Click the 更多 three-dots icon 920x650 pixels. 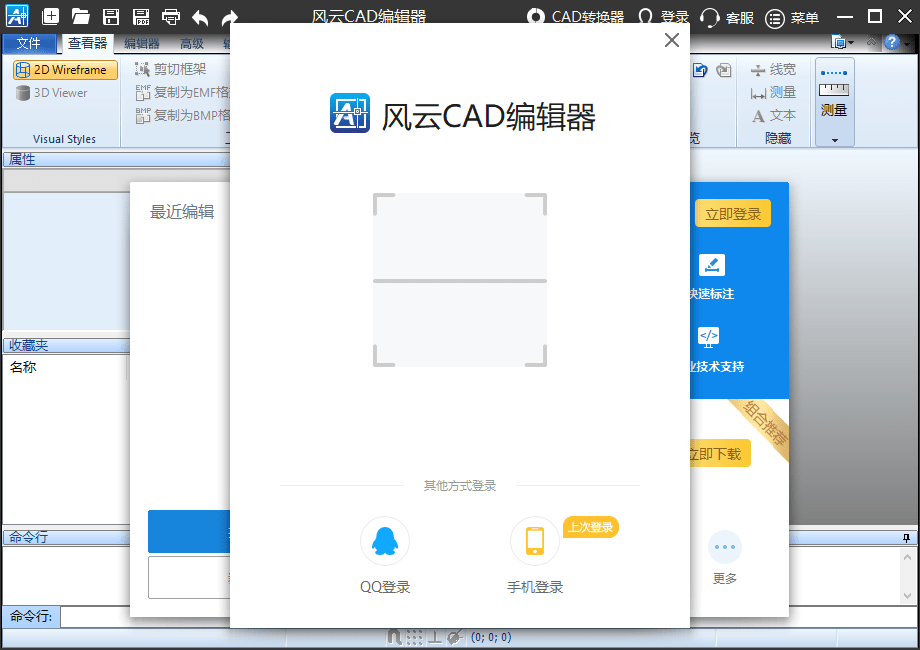pos(725,547)
